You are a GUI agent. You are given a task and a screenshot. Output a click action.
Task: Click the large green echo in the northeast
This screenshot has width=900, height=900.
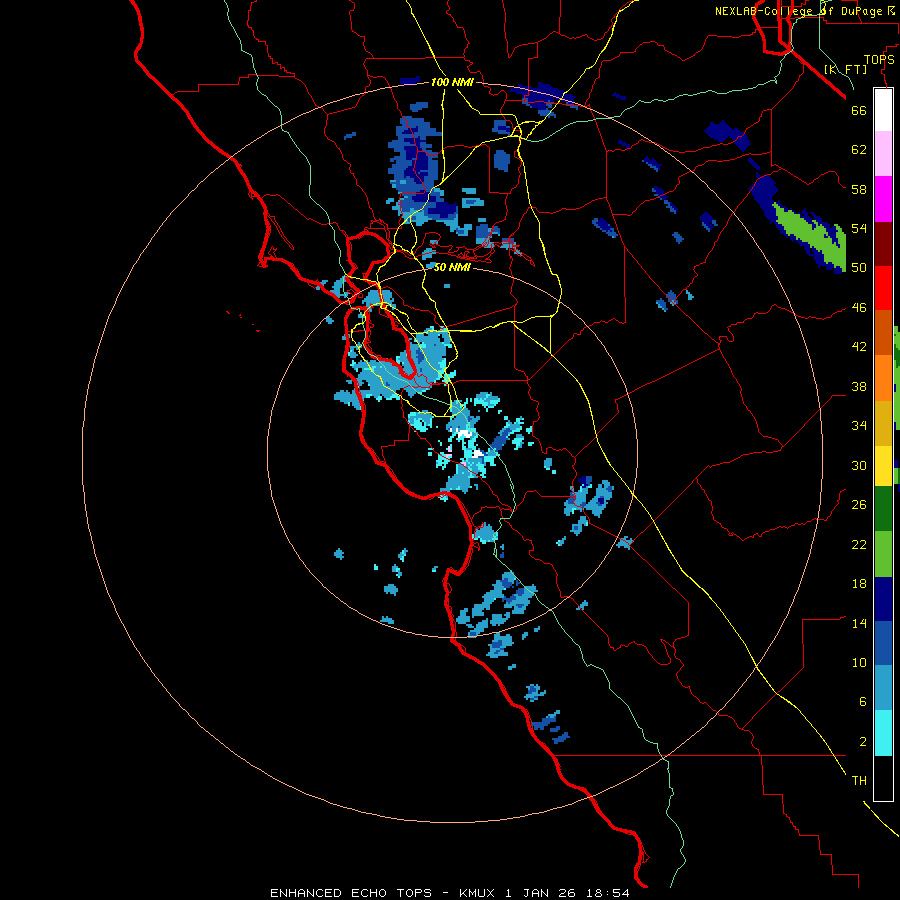pyautogui.click(x=812, y=235)
